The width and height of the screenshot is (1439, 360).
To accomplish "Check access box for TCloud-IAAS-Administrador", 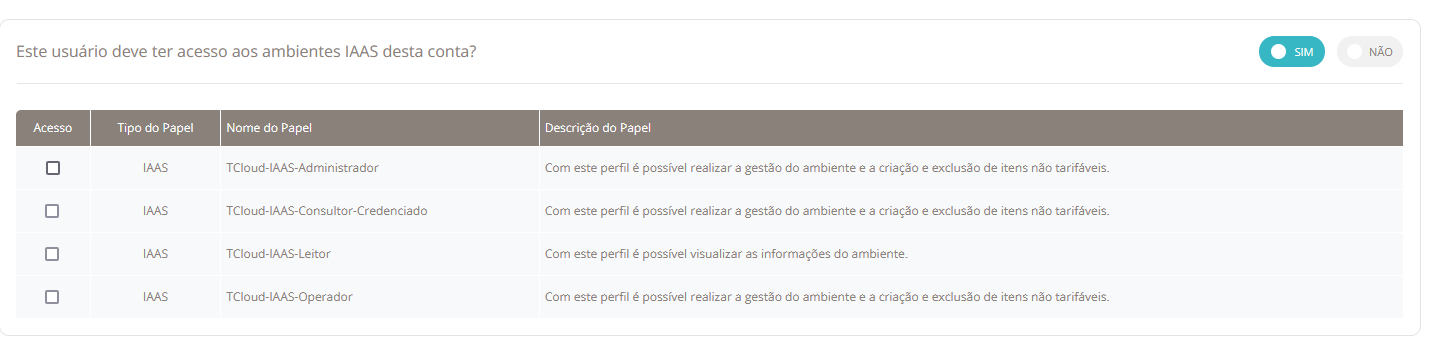I will pyautogui.click(x=53, y=168).
